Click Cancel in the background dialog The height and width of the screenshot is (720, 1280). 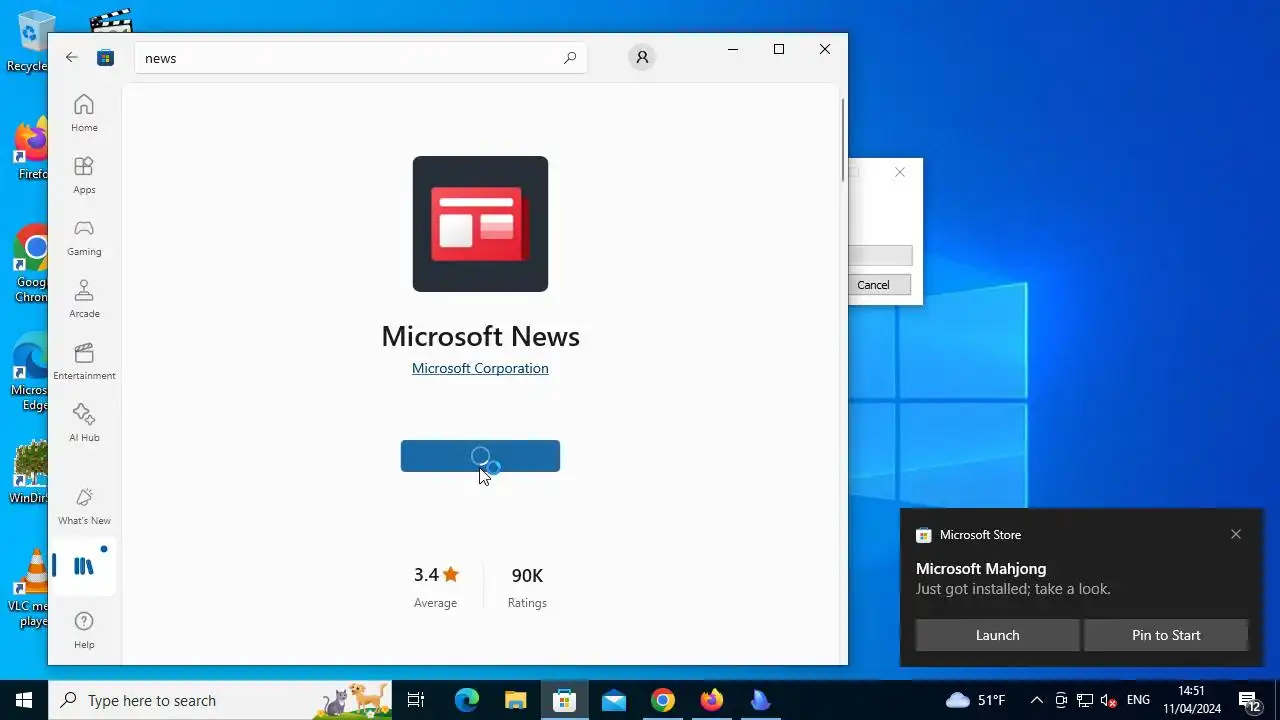(x=873, y=285)
